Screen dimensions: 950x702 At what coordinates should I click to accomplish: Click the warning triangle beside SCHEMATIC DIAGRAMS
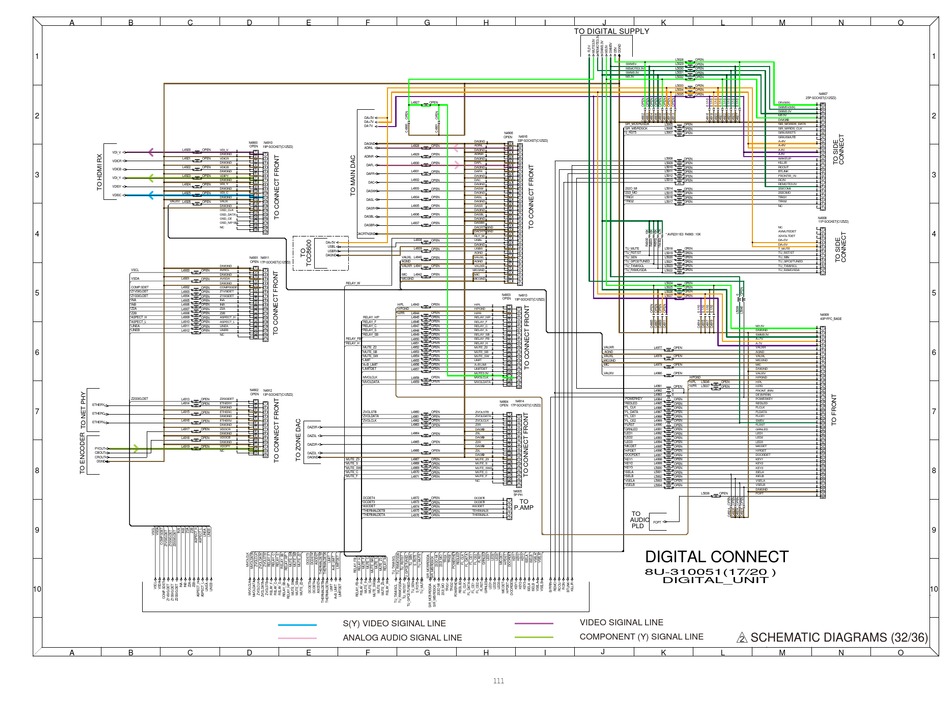click(x=742, y=637)
